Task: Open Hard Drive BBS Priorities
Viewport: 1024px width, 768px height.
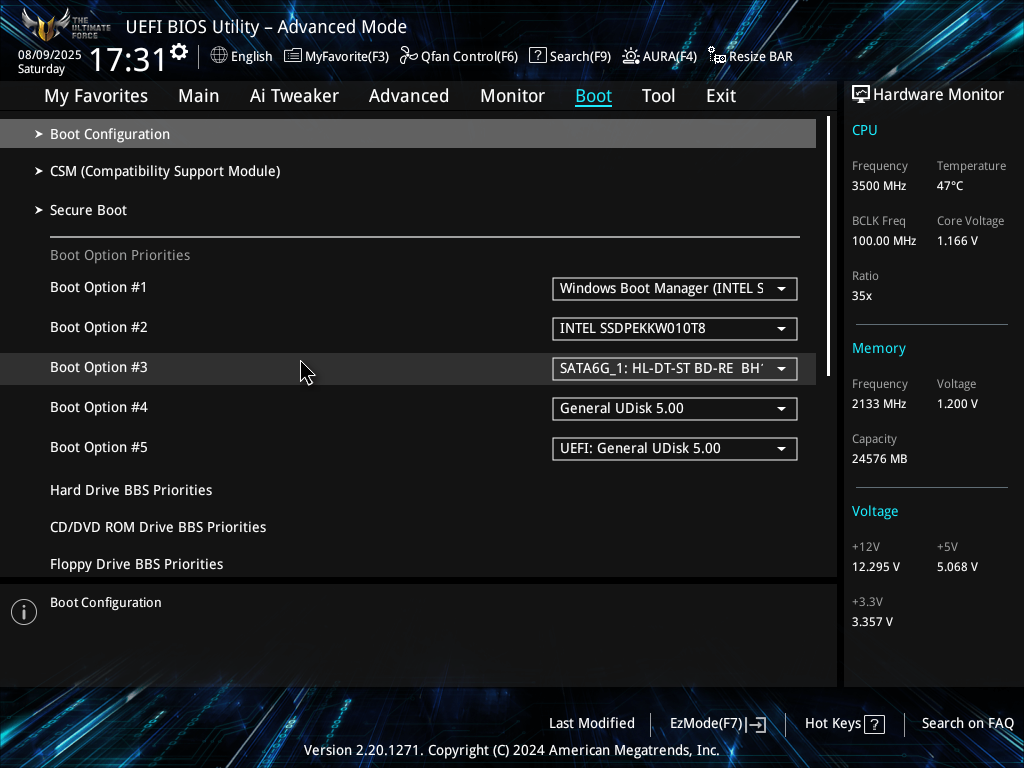Action: pos(131,490)
